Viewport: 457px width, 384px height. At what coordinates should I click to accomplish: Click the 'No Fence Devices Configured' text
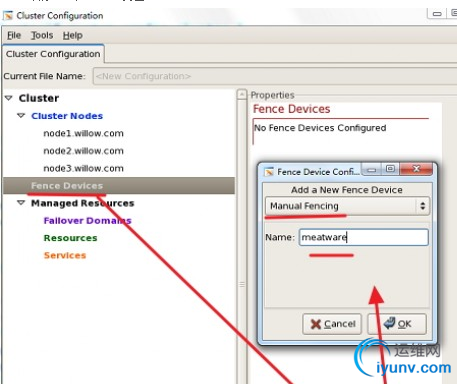pyautogui.click(x=320, y=128)
